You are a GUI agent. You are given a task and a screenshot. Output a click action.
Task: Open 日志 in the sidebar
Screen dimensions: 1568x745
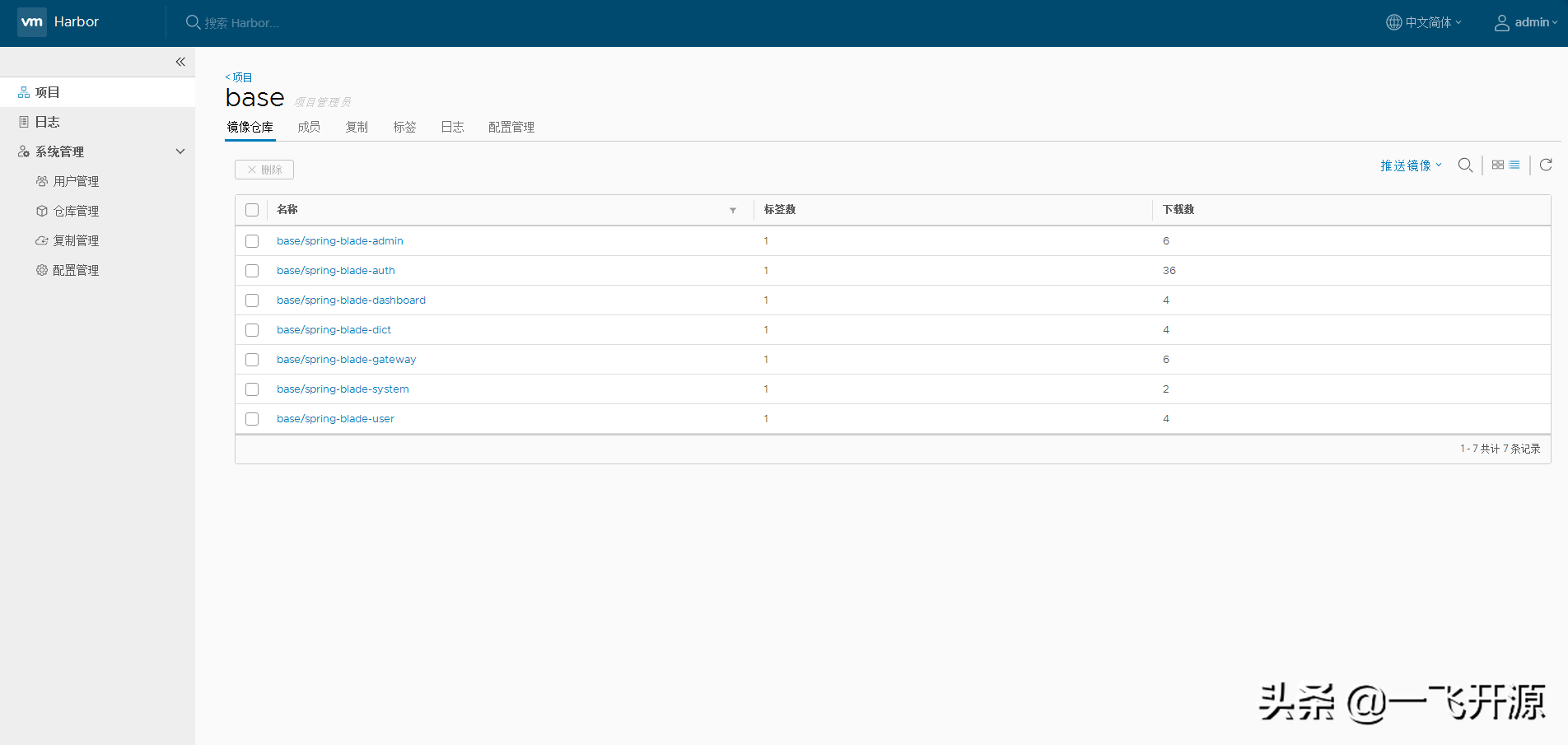97,122
